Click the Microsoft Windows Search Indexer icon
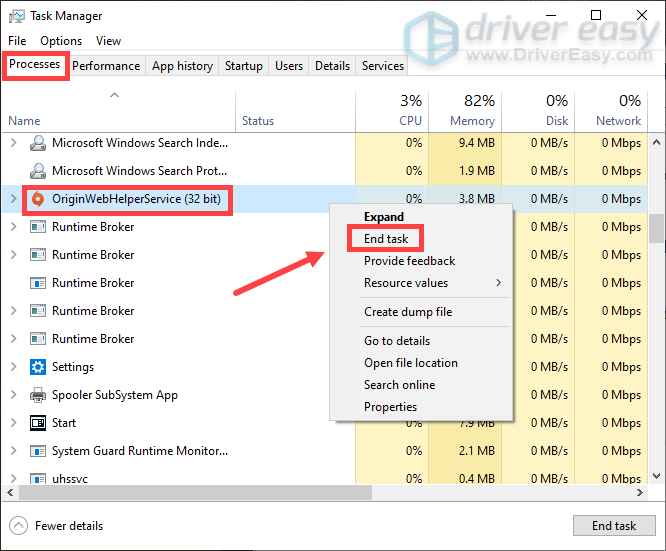Viewport: 666px width, 551px height. pyautogui.click(x=38, y=143)
